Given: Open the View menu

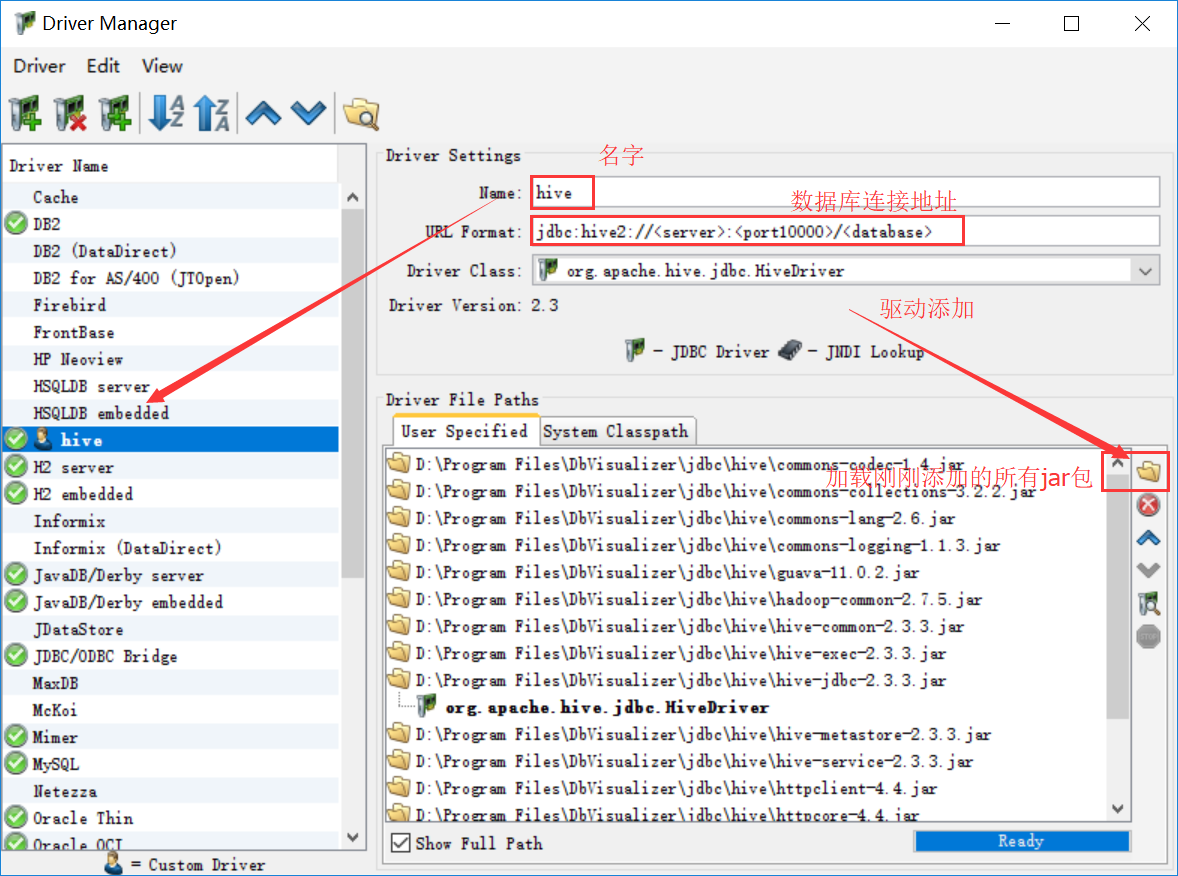Looking at the screenshot, I should [162, 66].
